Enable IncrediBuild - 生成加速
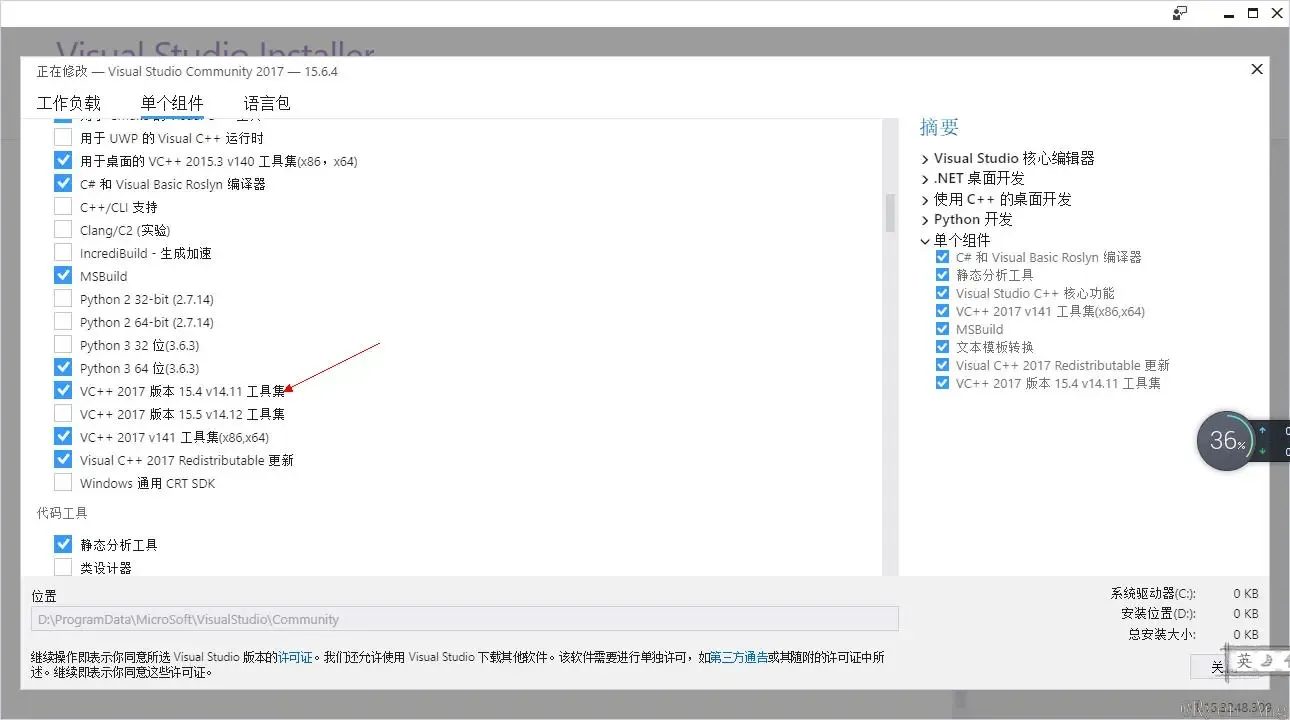This screenshot has height=720, width=1290. pyautogui.click(x=63, y=253)
